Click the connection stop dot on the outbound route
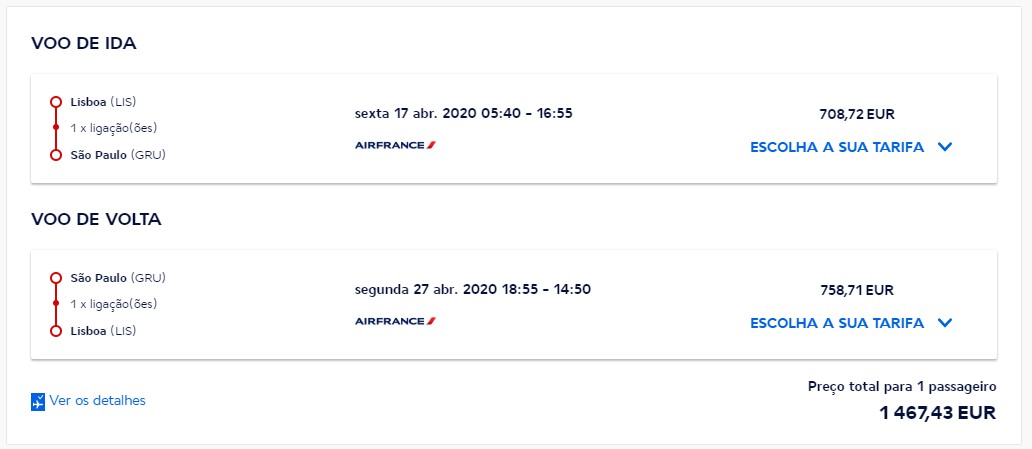 (x=56, y=128)
